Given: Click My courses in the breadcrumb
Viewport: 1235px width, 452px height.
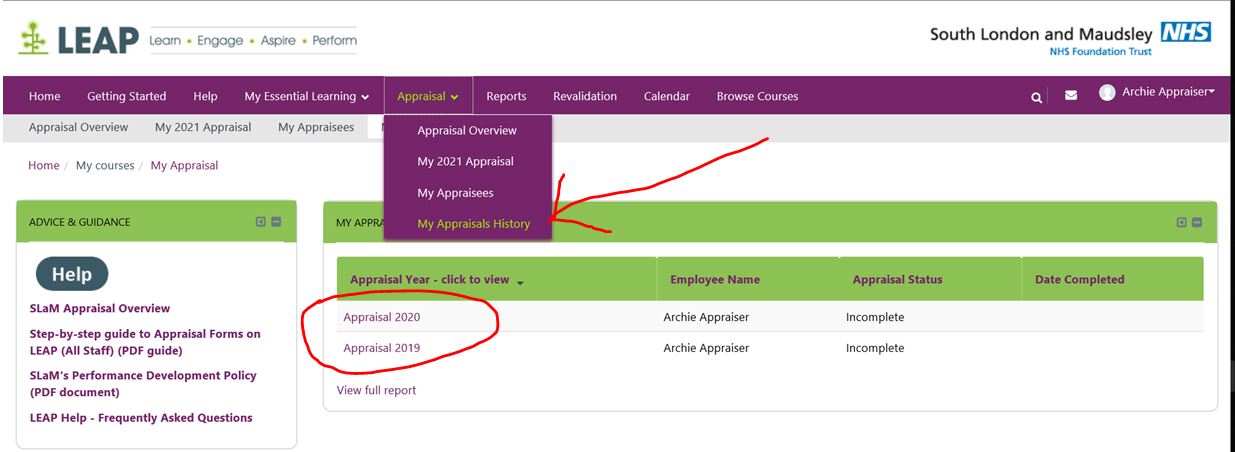Looking at the screenshot, I should pyautogui.click(x=105, y=165).
